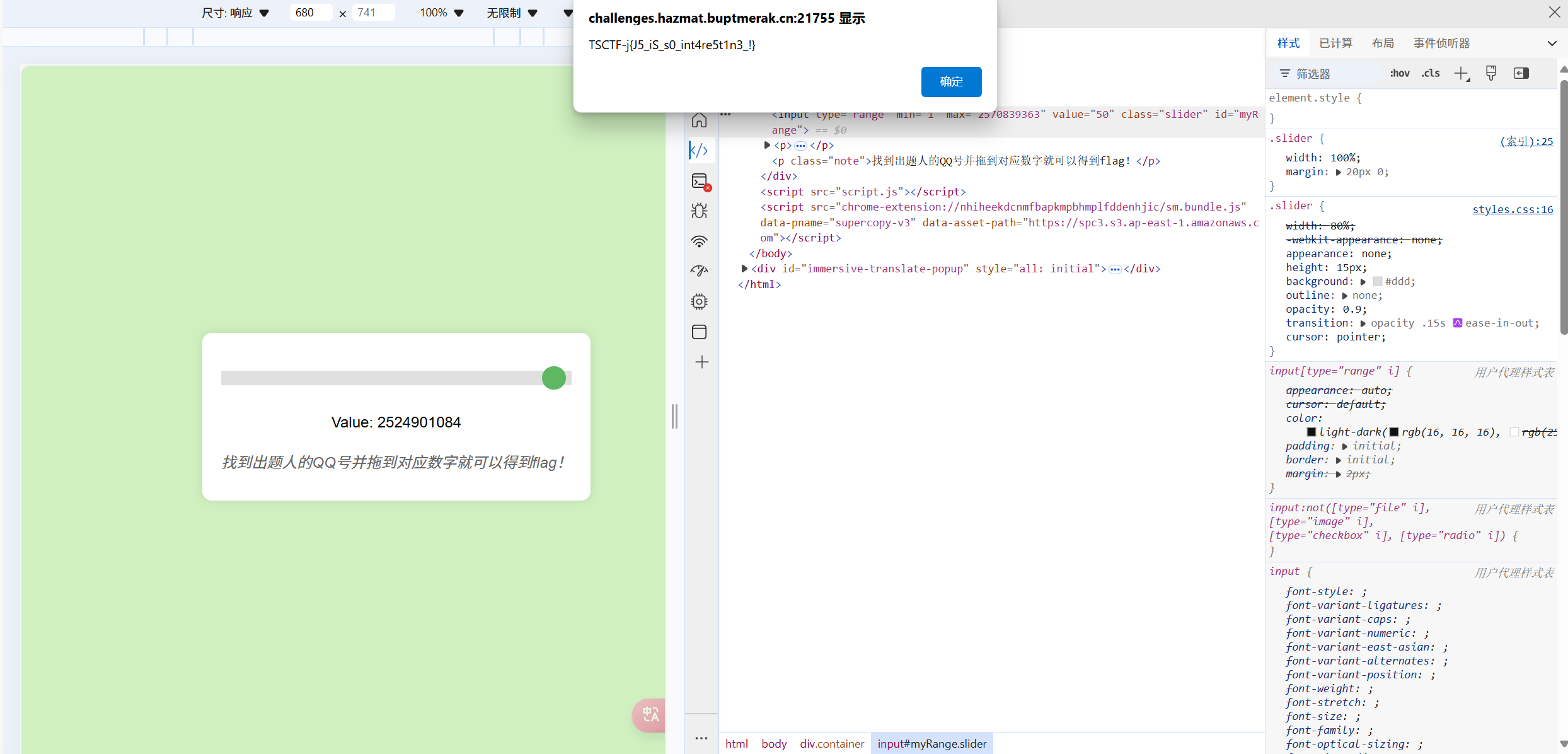The height and width of the screenshot is (754, 1568).
Task: Open the 尺寸 响应 device dropdown
Action: [236, 13]
